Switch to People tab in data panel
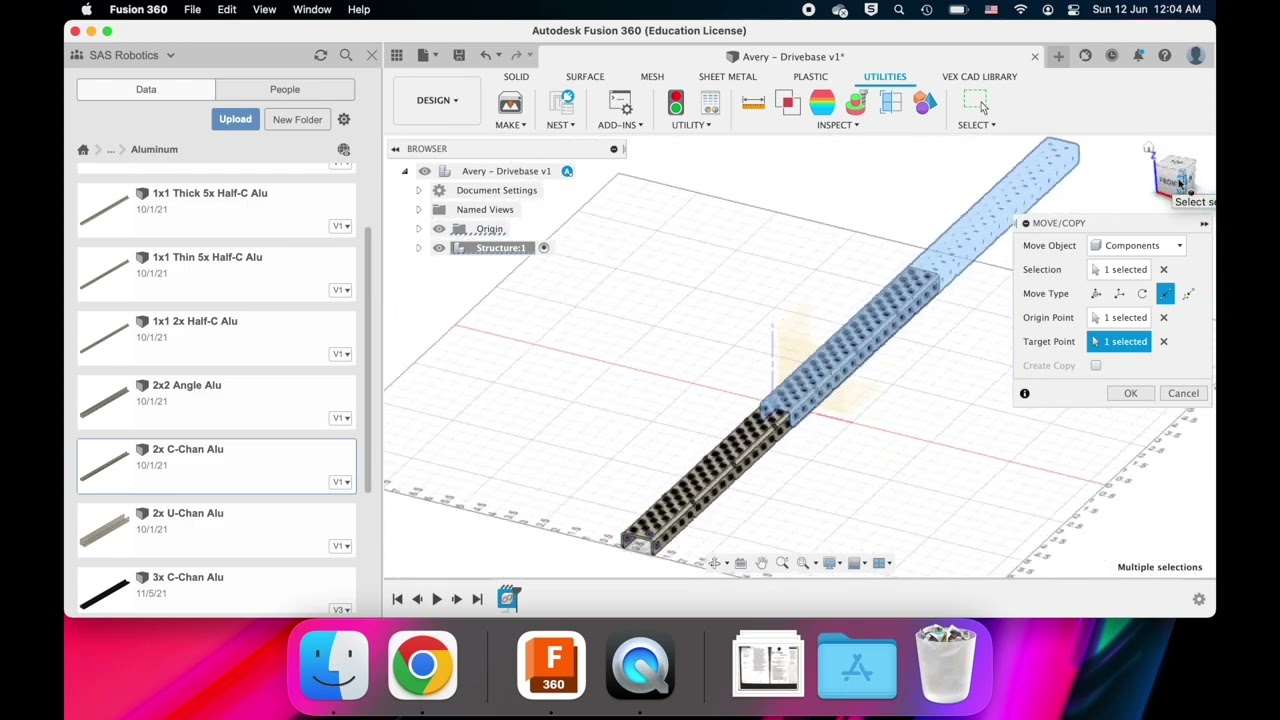The image size is (1280, 720). [285, 90]
